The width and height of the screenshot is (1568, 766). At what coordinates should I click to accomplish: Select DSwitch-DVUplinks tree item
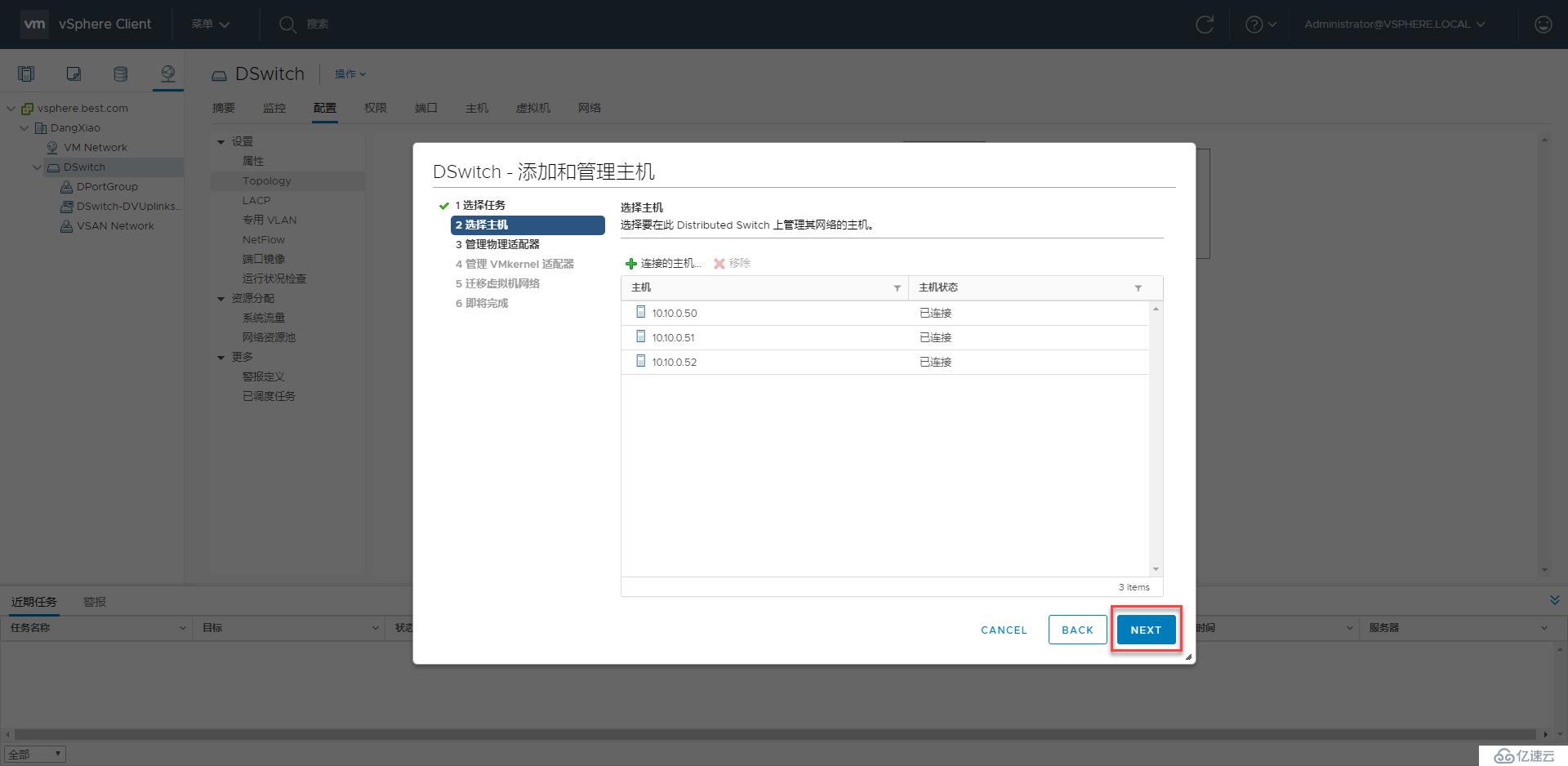129,207
